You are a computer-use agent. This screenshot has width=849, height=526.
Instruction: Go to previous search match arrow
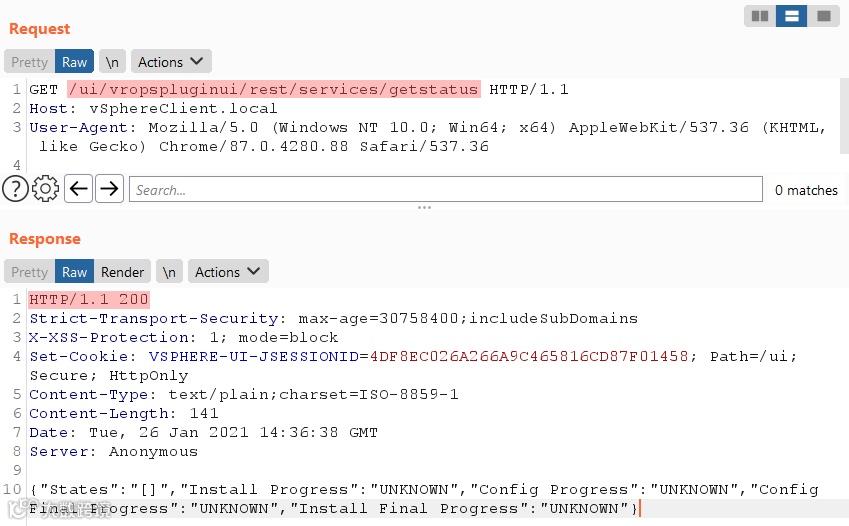(79, 189)
